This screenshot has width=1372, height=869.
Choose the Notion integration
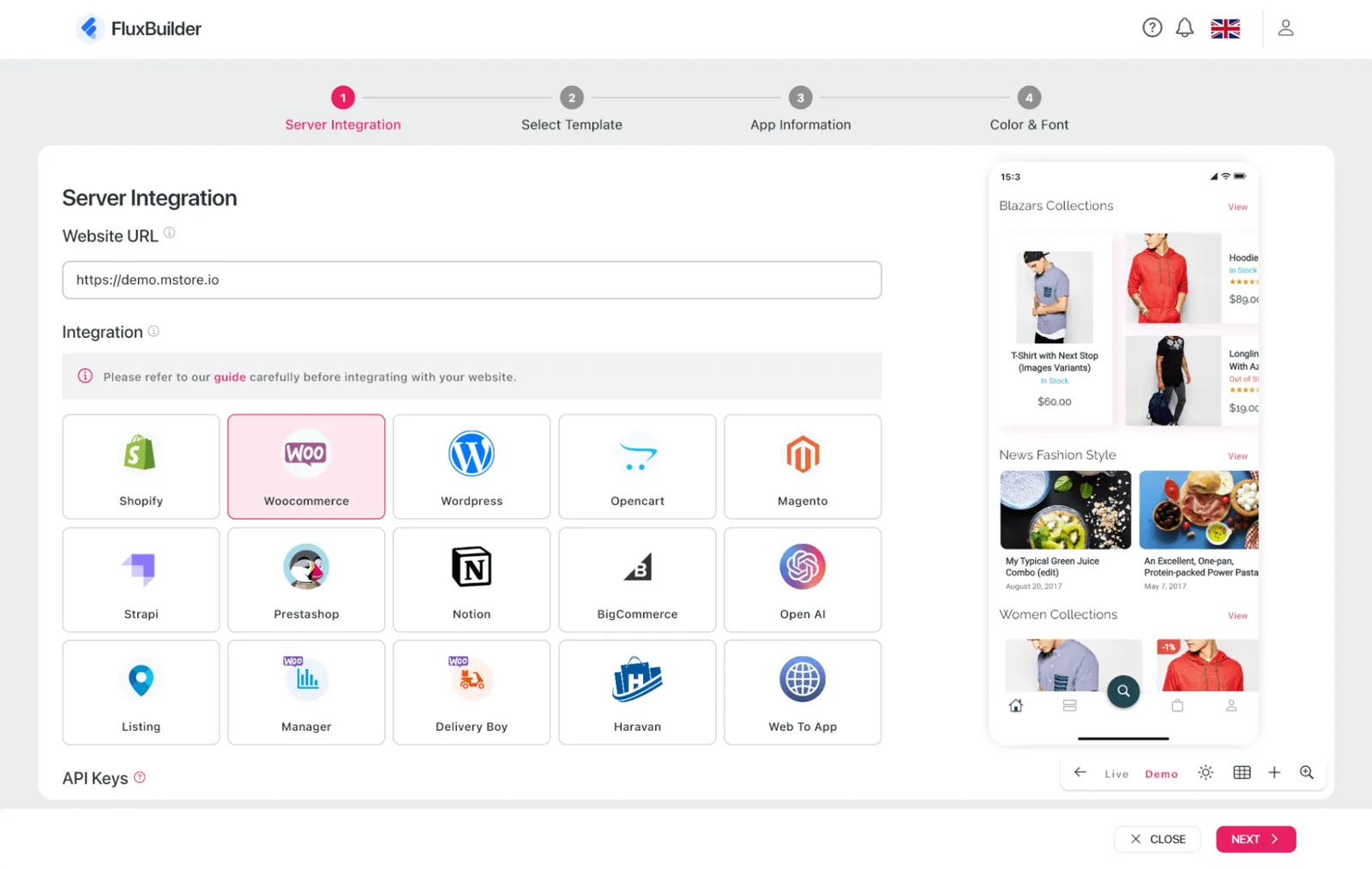(x=472, y=580)
